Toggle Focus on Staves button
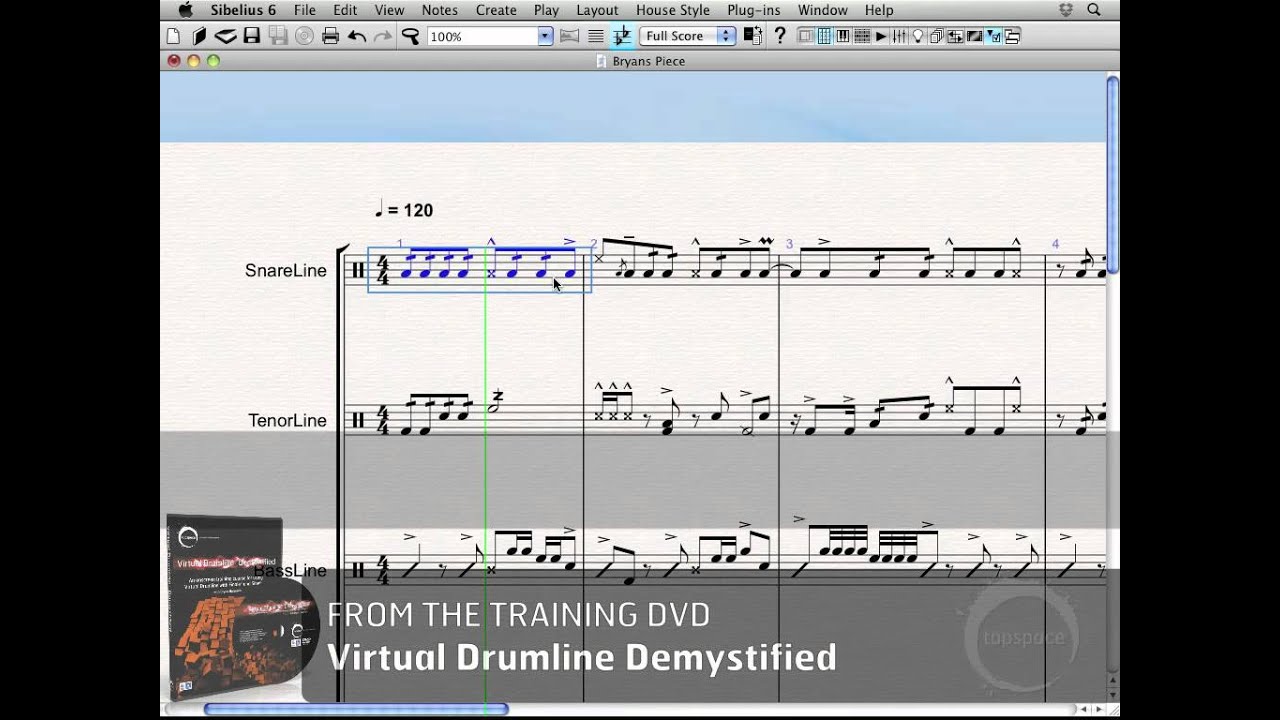The width and height of the screenshot is (1280, 720). coord(595,36)
